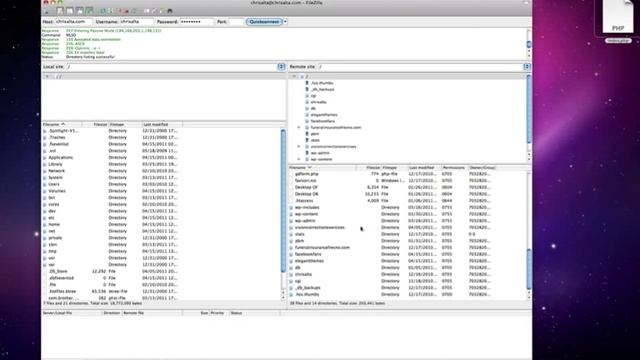Expand visioncorrectionexercises in remote tree
Image resolution: width=640 pixels, height=360 pixels.
click(299, 147)
